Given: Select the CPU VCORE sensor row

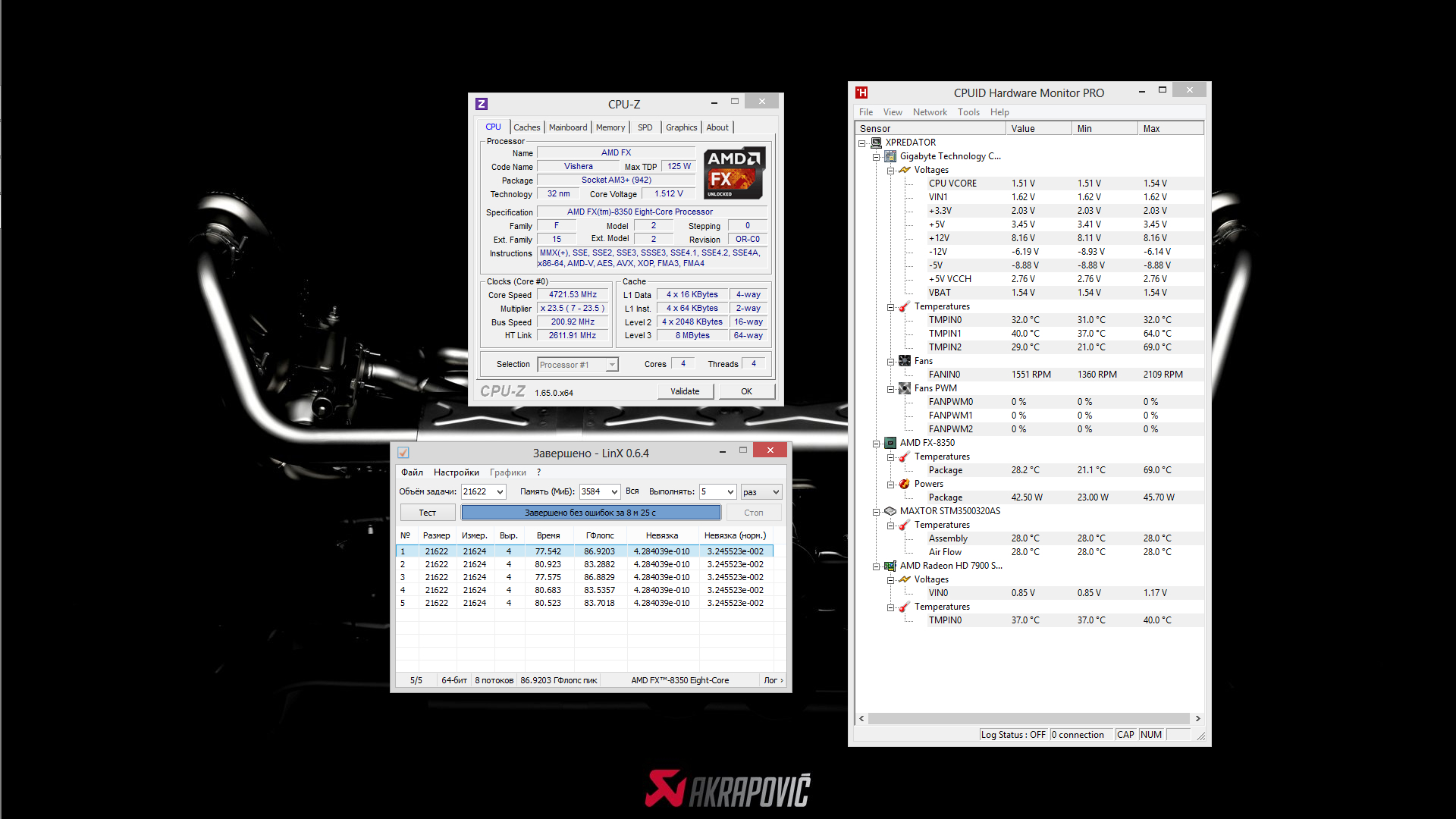Looking at the screenshot, I should pyautogui.click(x=1029, y=184).
